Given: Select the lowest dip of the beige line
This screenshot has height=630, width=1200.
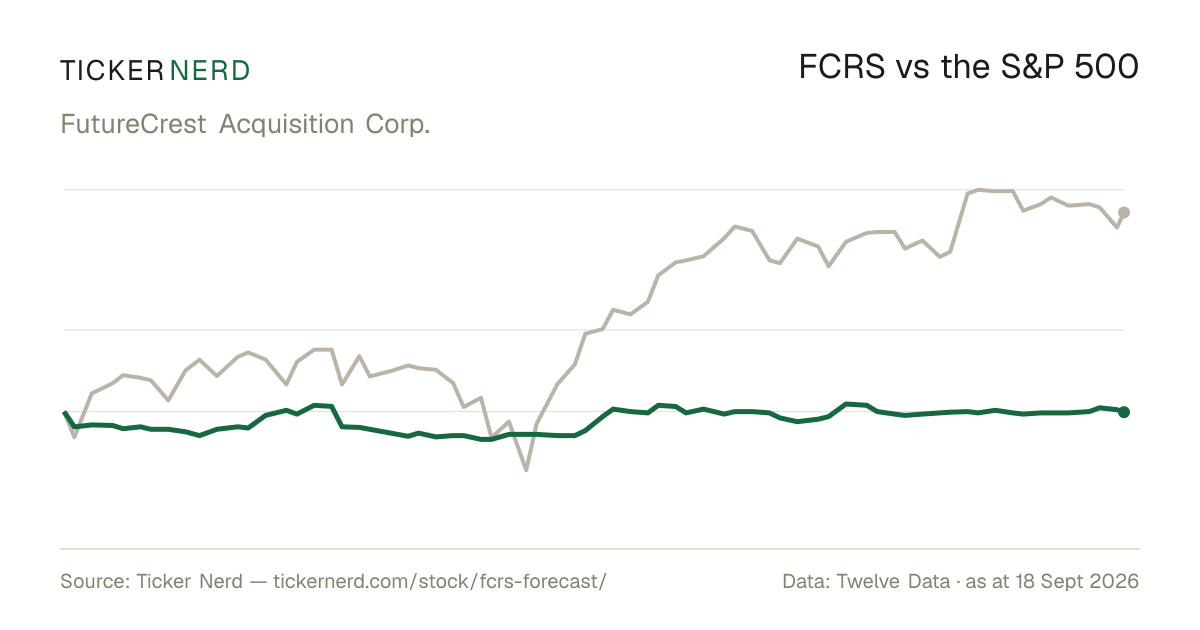Looking at the screenshot, I should (526, 469).
